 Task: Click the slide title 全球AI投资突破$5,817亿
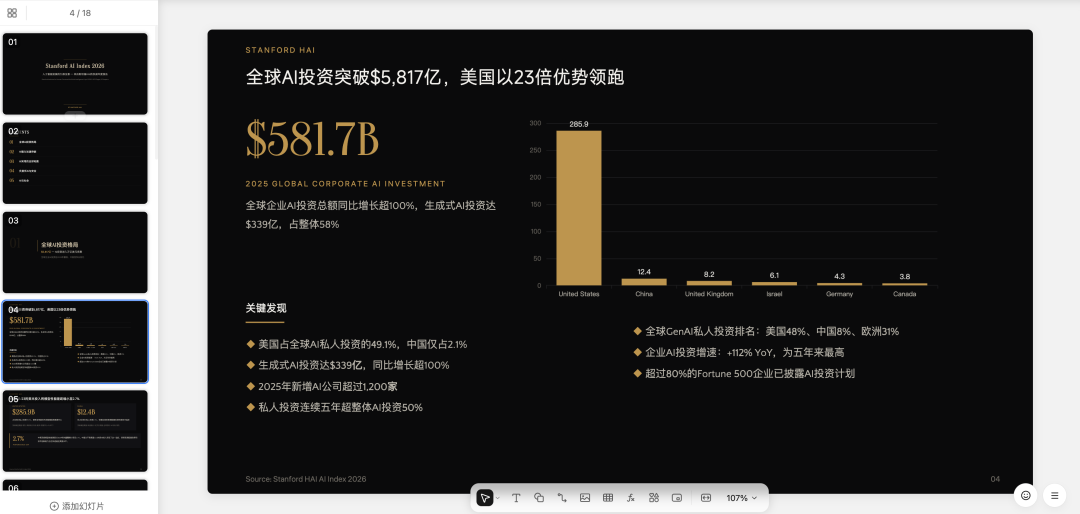coord(435,77)
